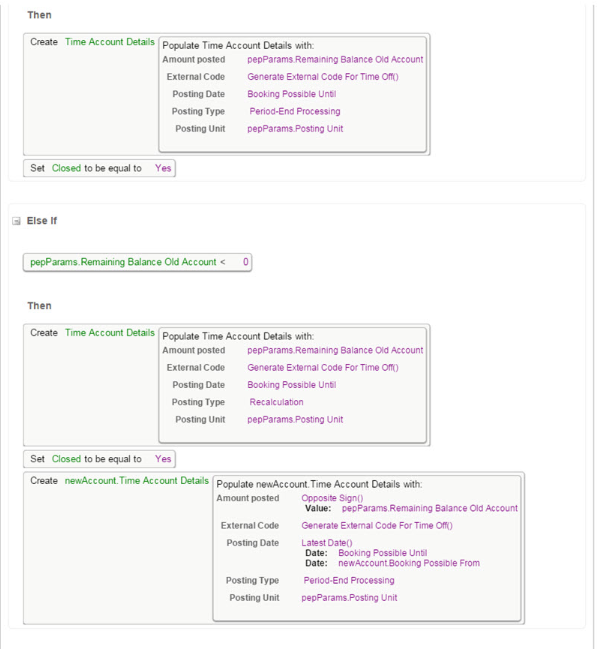Image resolution: width=597 pixels, height=652 pixels.
Task: Click the newAccount.Time Account Details link
Action: tap(137, 481)
